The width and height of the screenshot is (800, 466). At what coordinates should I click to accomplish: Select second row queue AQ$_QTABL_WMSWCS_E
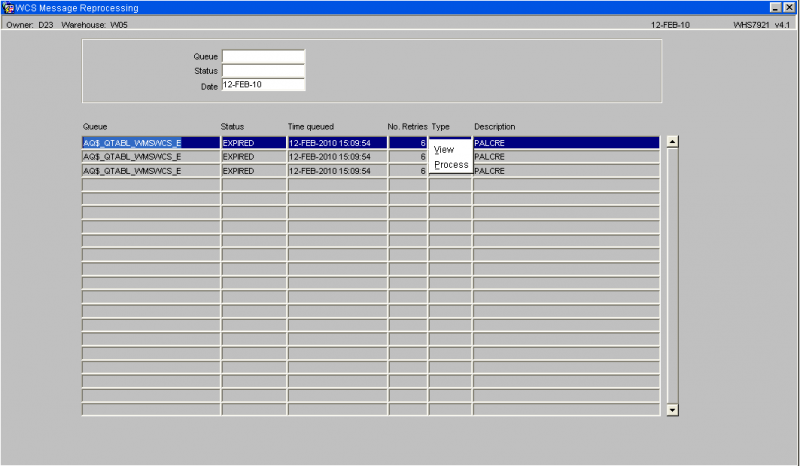(151, 157)
